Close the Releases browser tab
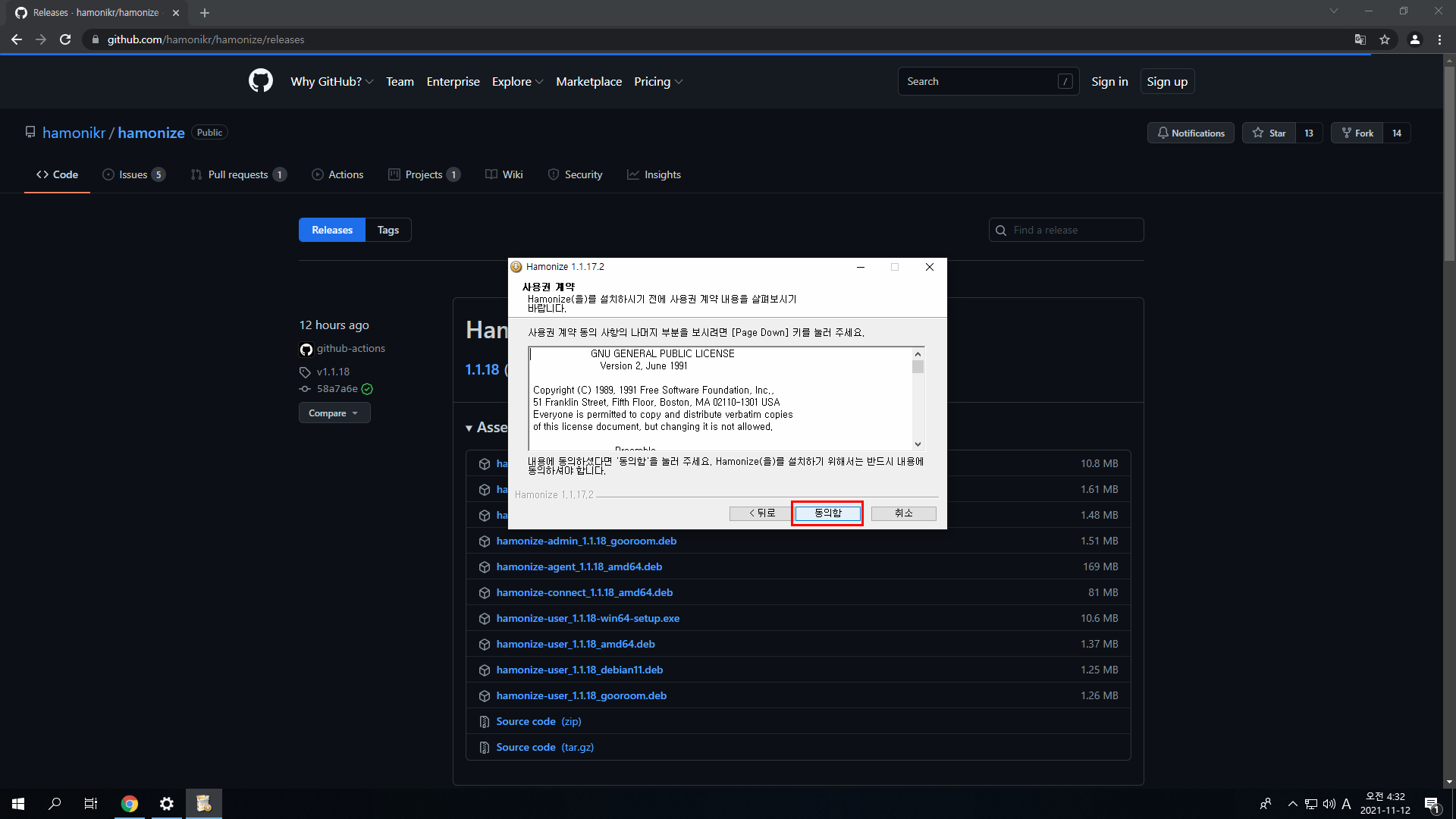Viewport: 1456px width, 819px height. tap(176, 13)
